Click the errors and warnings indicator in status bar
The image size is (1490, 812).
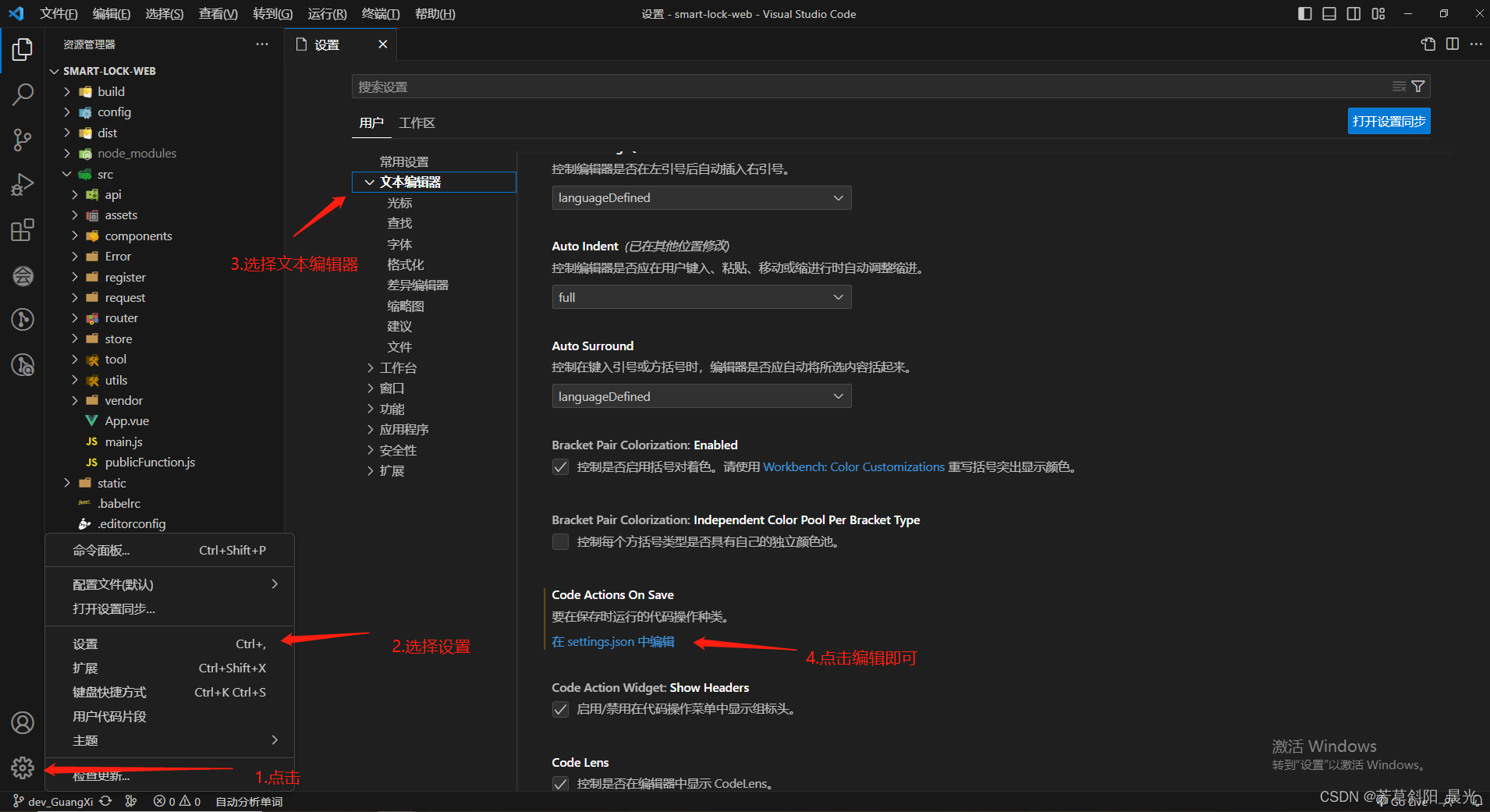(x=176, y=801)
